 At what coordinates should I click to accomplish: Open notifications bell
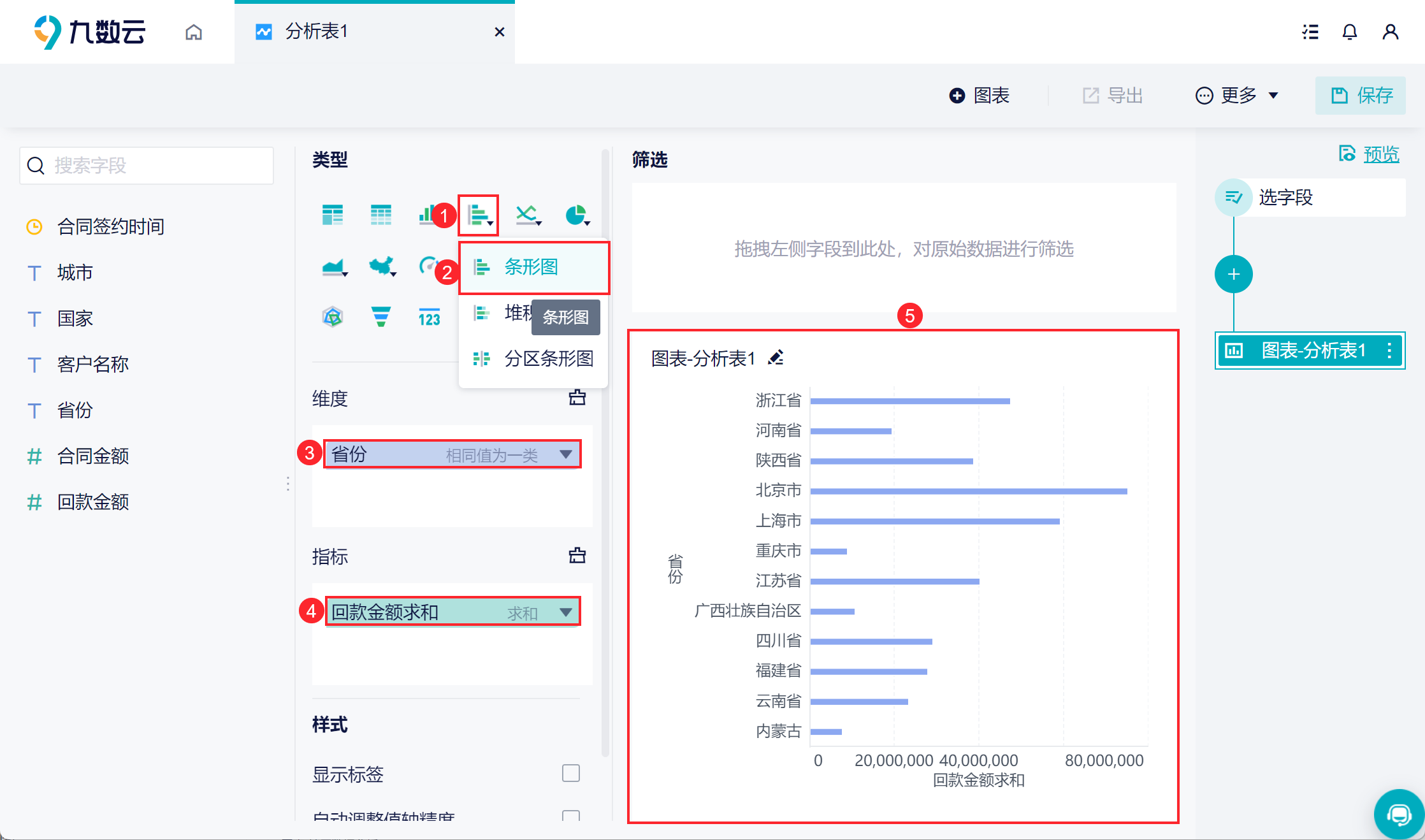point(1350,32)
